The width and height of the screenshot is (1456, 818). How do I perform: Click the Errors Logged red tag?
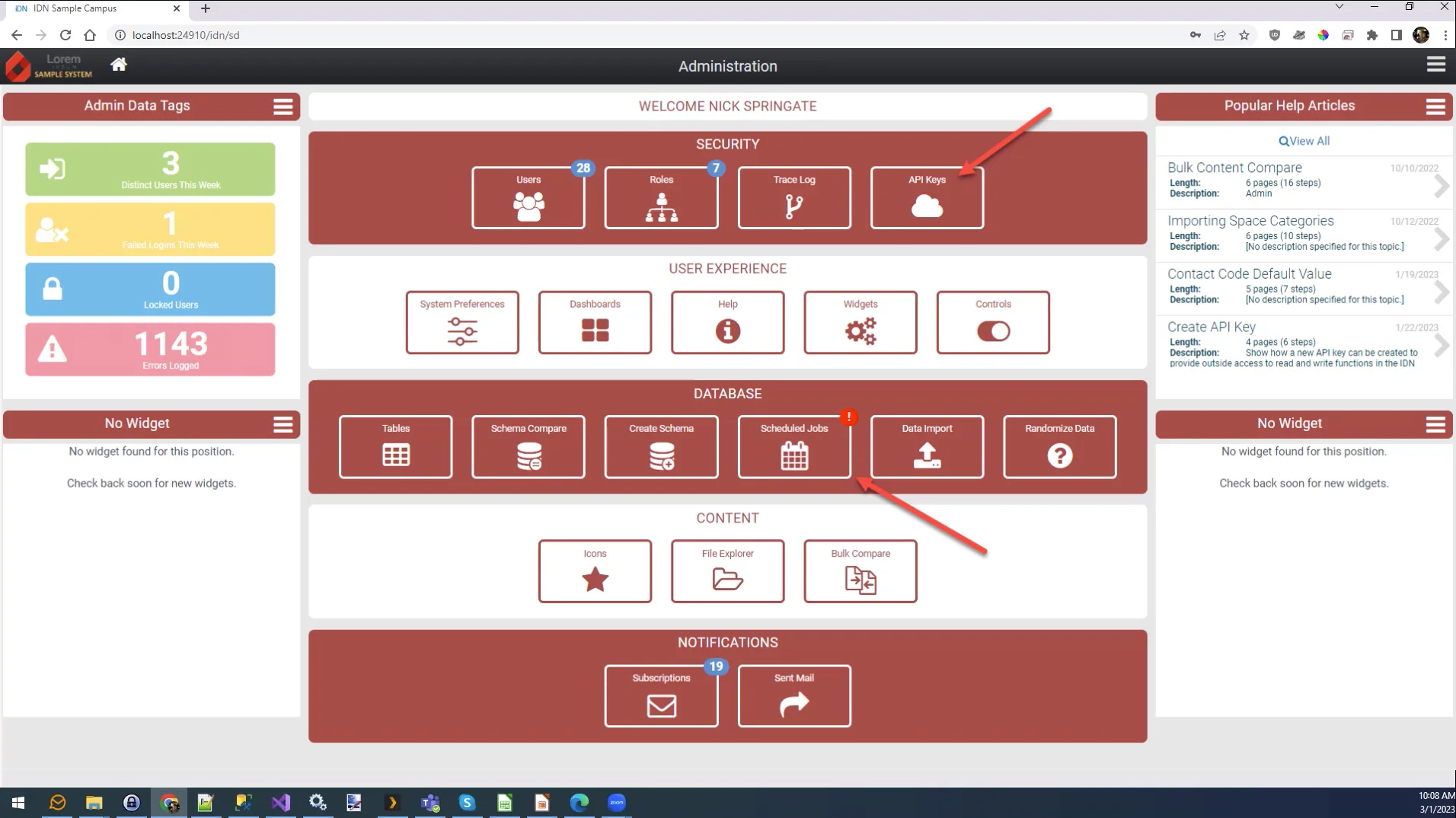150,350
